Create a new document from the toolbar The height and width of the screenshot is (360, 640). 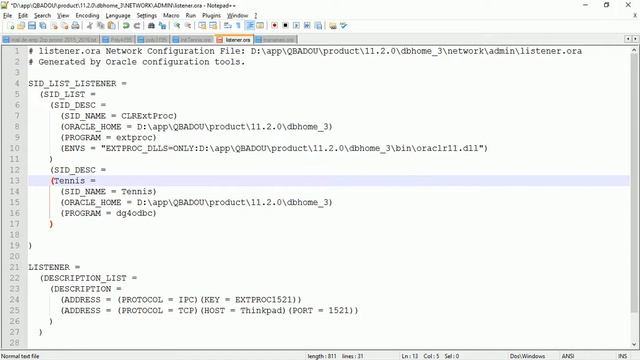tap(11, 26)
